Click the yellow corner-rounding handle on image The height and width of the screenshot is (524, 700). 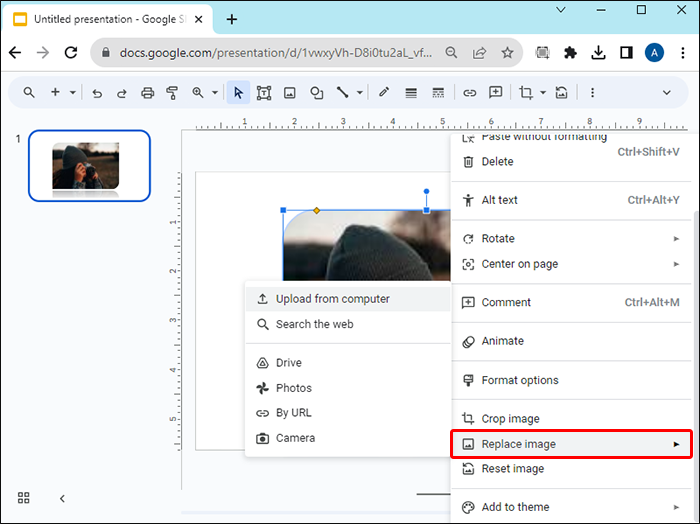(317, 210)
